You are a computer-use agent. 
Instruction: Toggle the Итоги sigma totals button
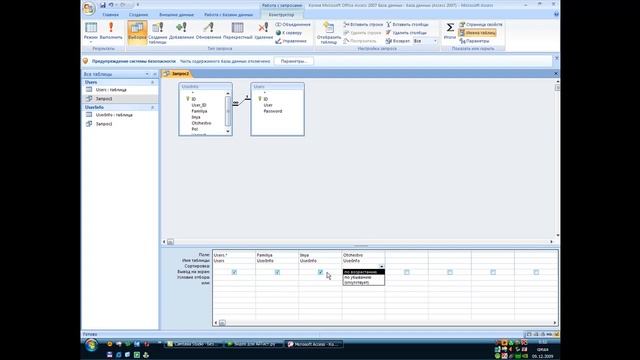tap(449, 31)
